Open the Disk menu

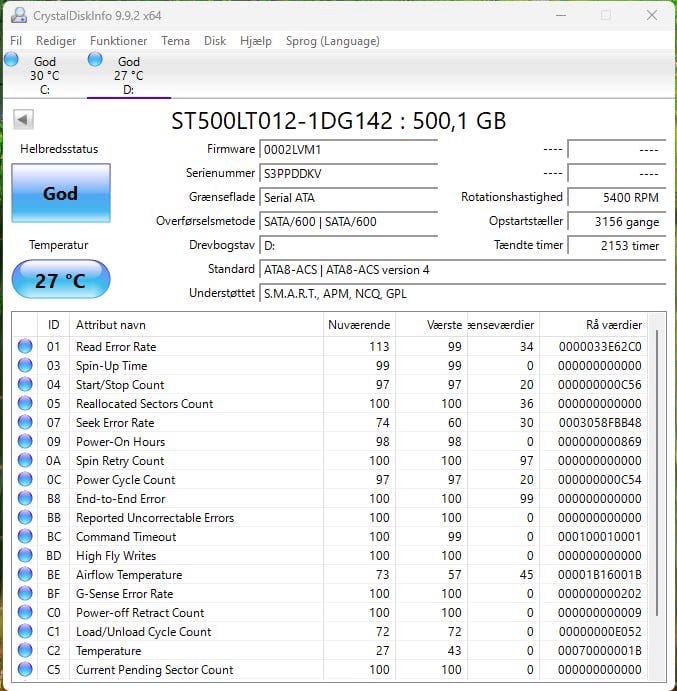pos(215,41)
